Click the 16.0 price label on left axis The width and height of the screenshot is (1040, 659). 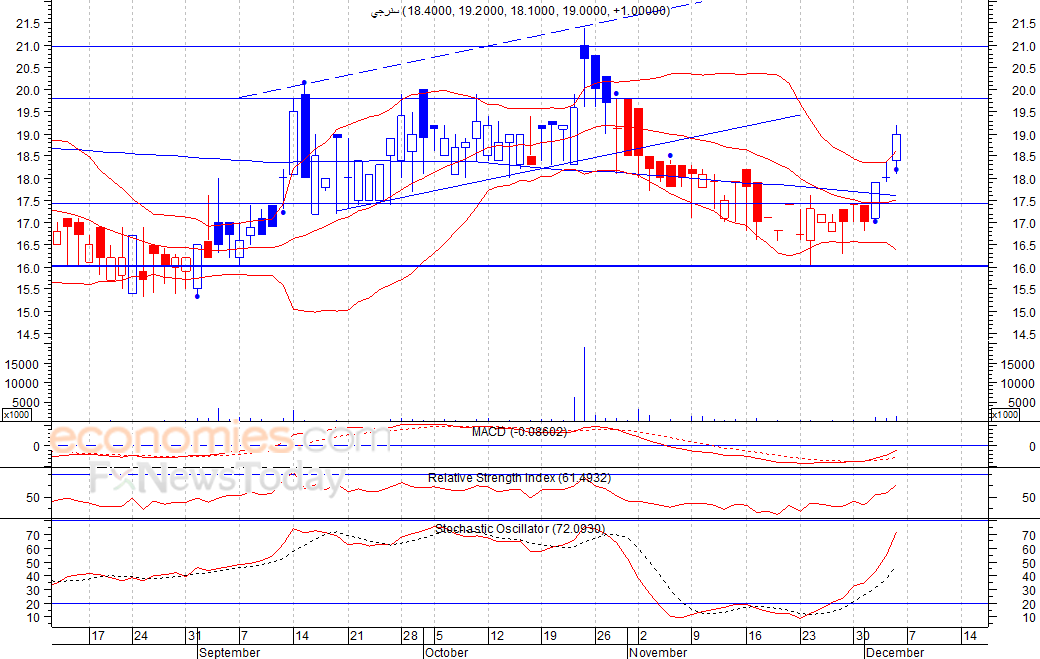point(27,268)
